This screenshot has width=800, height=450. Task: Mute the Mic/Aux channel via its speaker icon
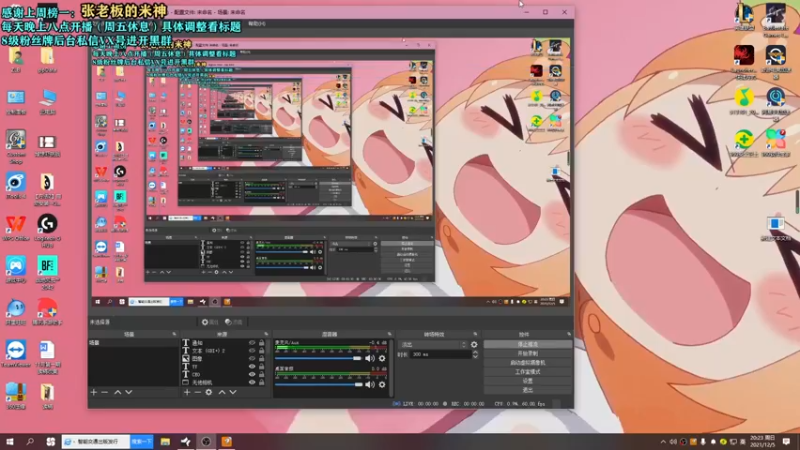point(370,358)
